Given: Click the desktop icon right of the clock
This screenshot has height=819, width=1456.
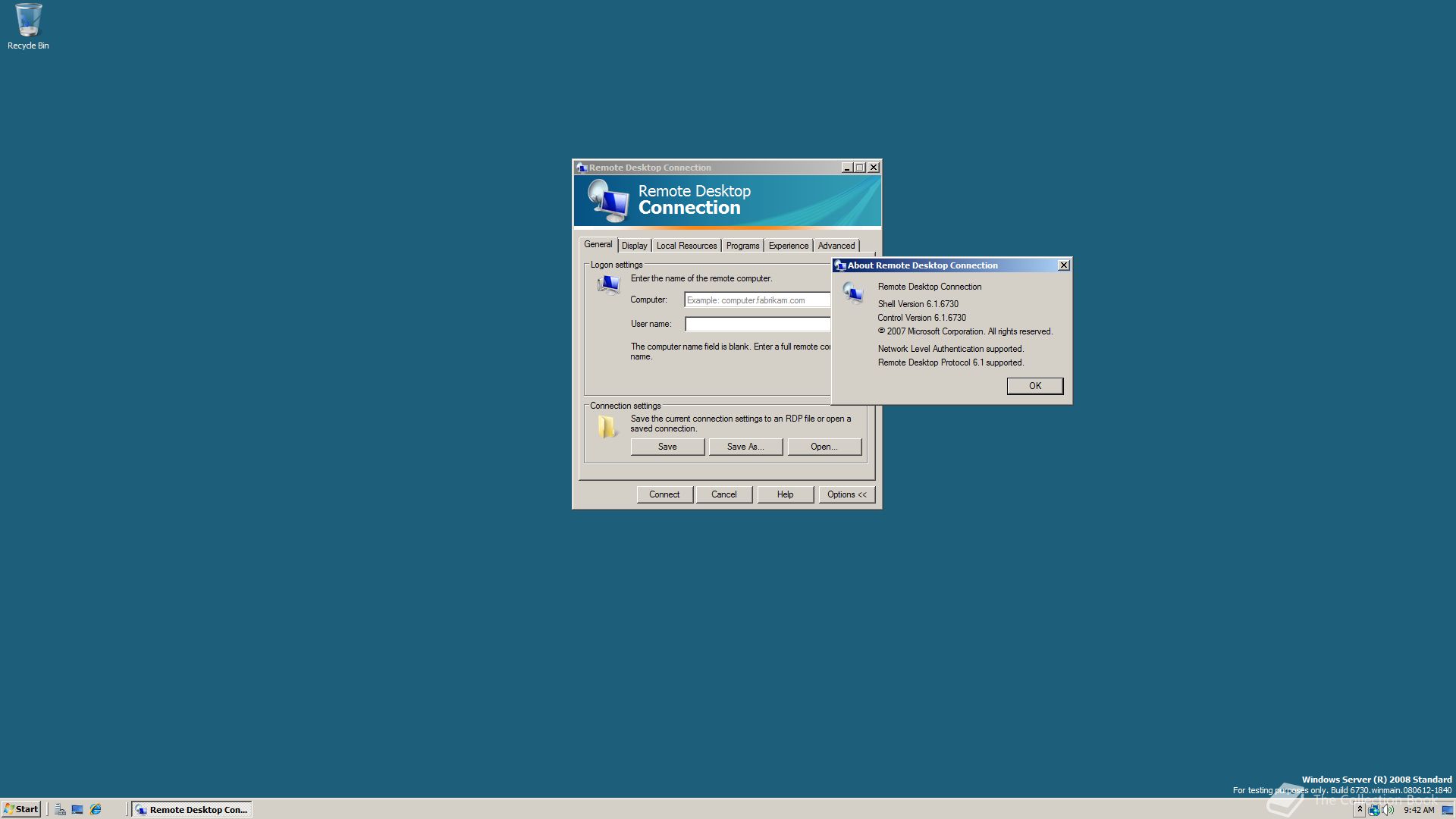Looking at the screenshot, I should [1447, 810].
